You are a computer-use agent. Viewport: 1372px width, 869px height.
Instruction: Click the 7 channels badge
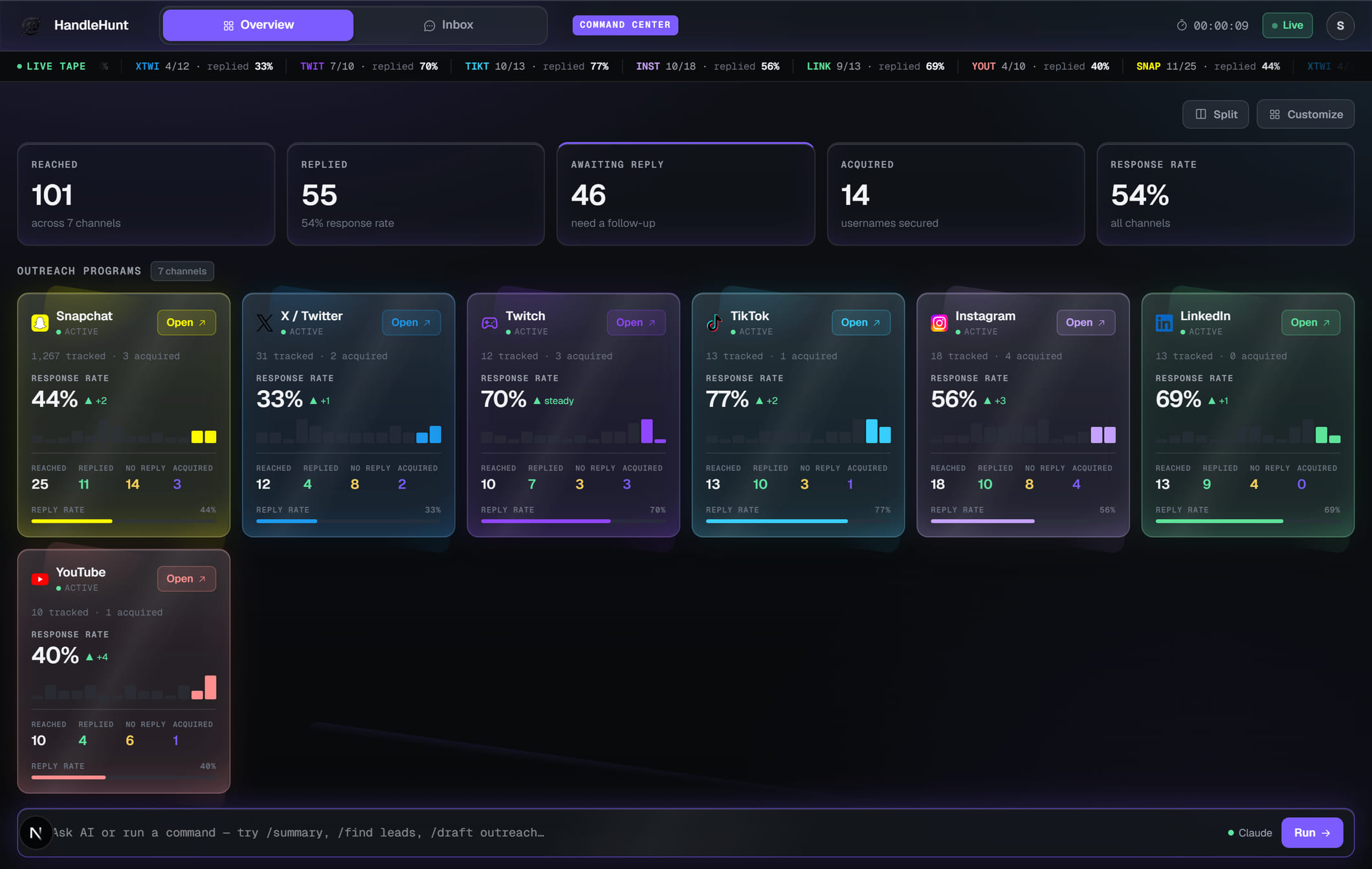183,271
